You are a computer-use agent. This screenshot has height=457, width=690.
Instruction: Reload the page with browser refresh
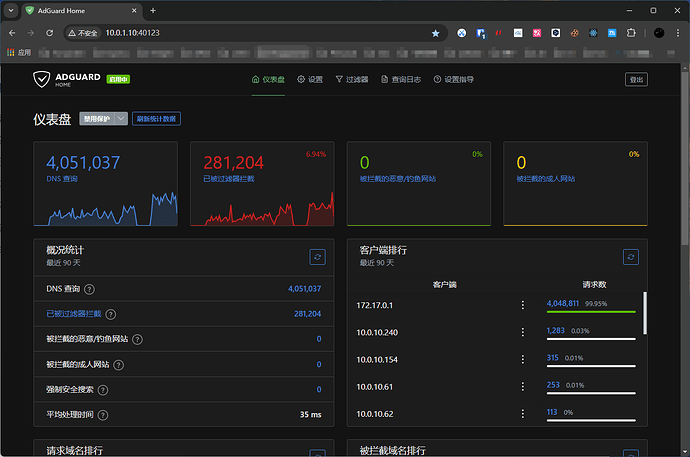coord(49,33)
